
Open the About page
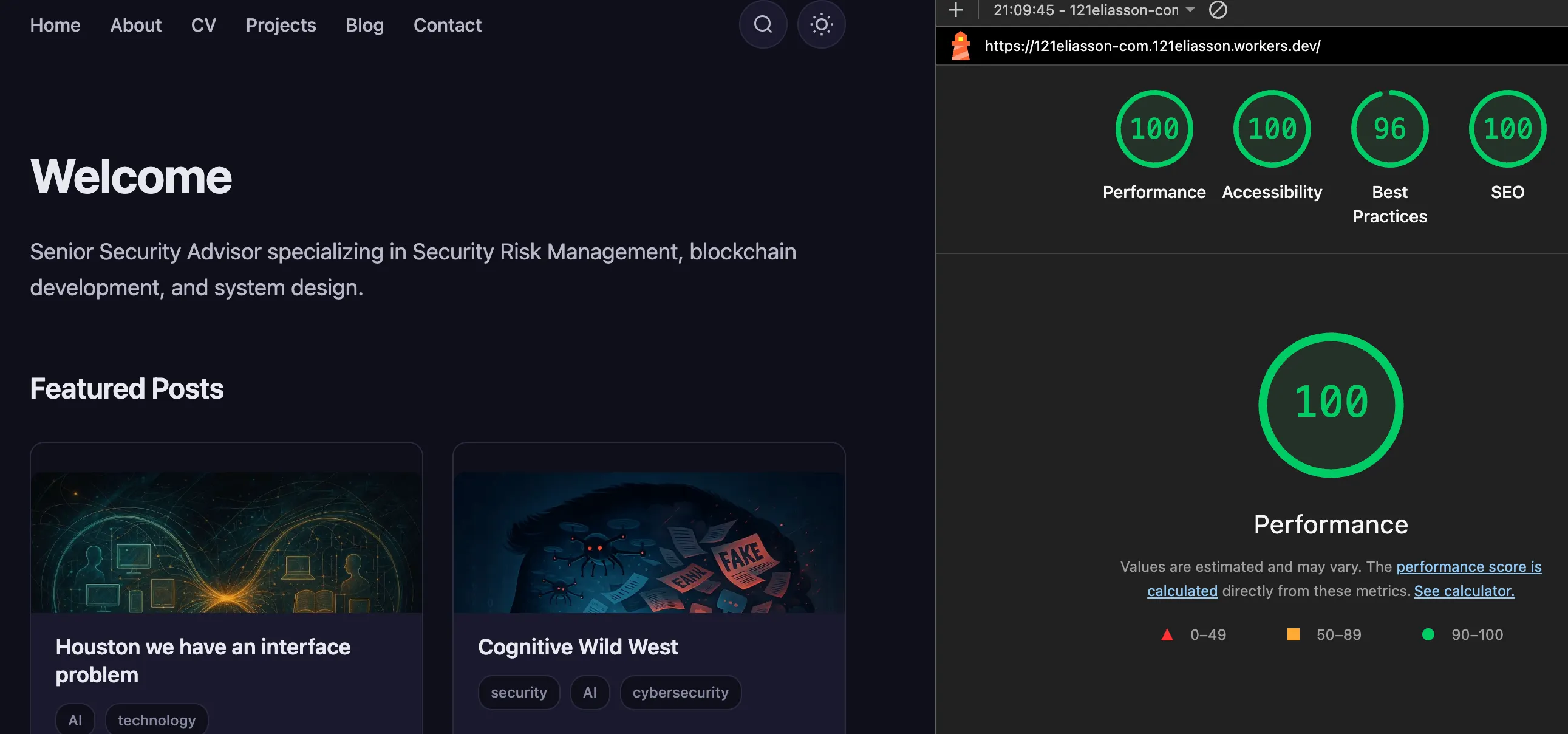[x=136, y=25]
